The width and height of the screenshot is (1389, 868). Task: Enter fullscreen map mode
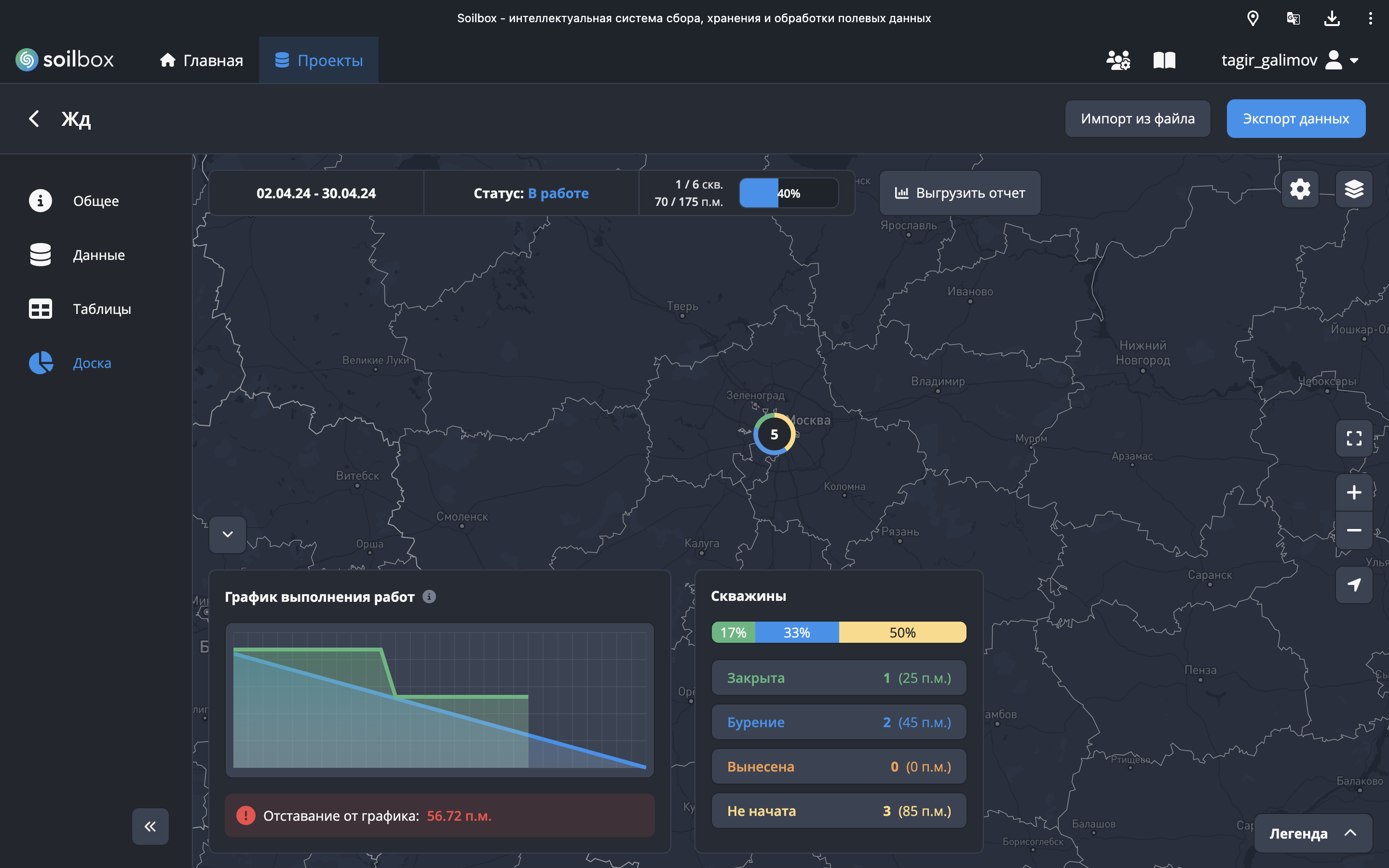click(1353, 439)
